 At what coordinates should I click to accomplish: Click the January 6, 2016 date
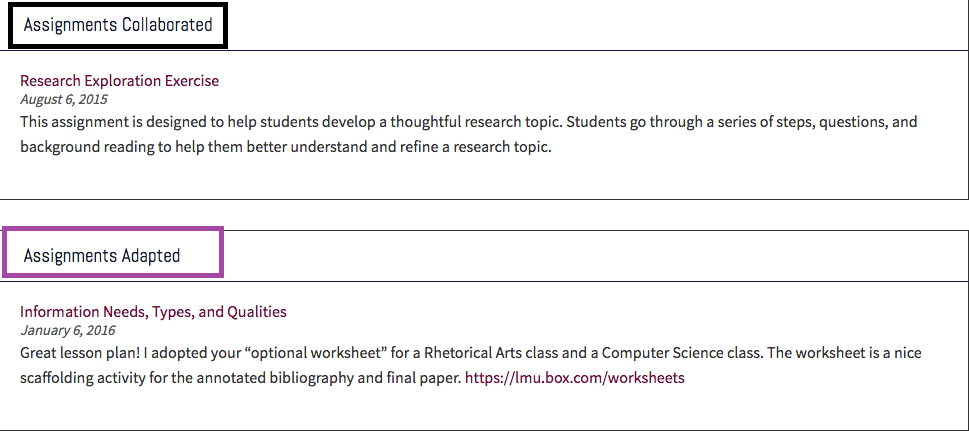click(x=68, y=330)
